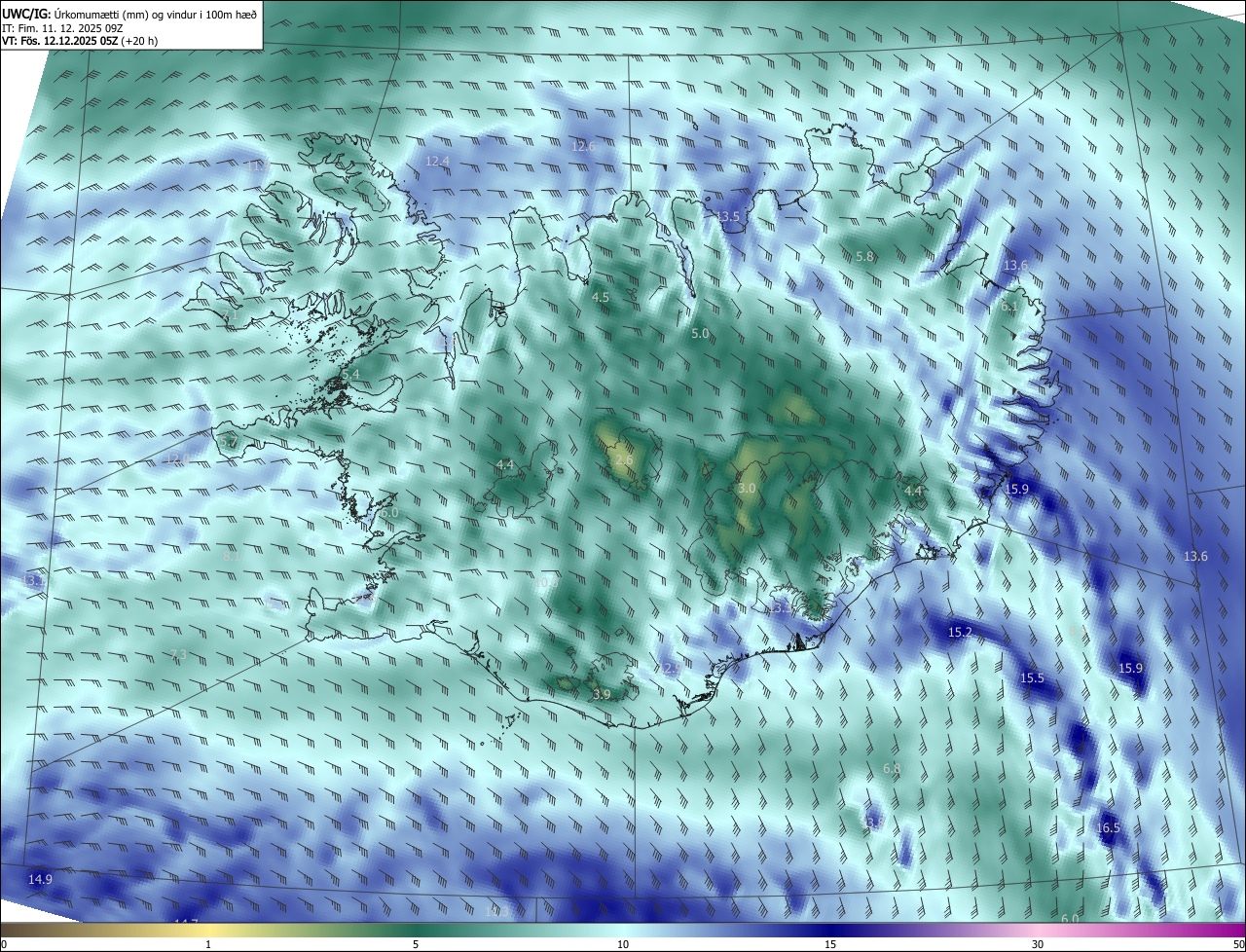The image size is (1246, 952).
Task: Click the colorbar tick label 15
Action: [x=830, y=945]
